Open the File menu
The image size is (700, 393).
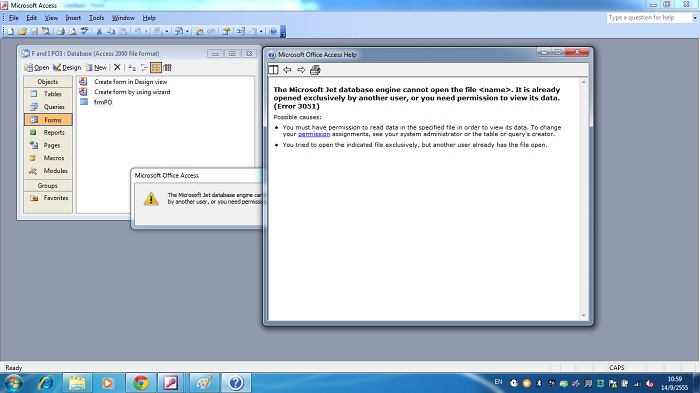(14, 18)
